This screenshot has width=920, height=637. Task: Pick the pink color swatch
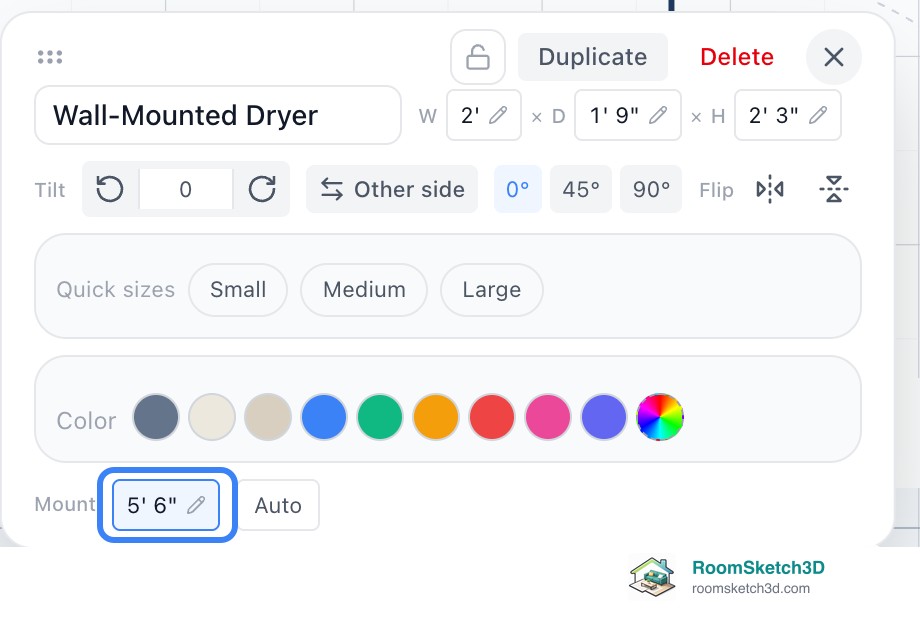(548, 417)
